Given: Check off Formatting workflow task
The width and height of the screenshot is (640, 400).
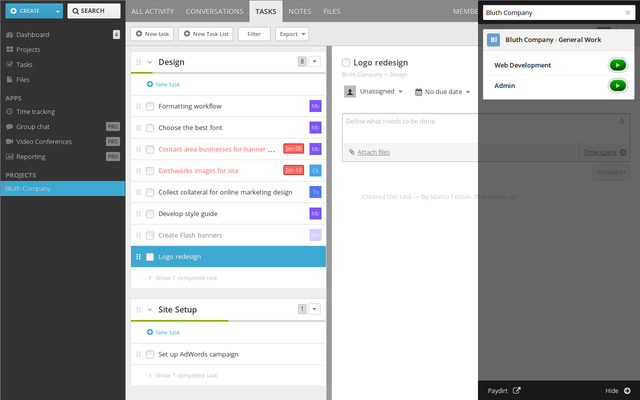Looking at the screenshot, I should 150,106.
